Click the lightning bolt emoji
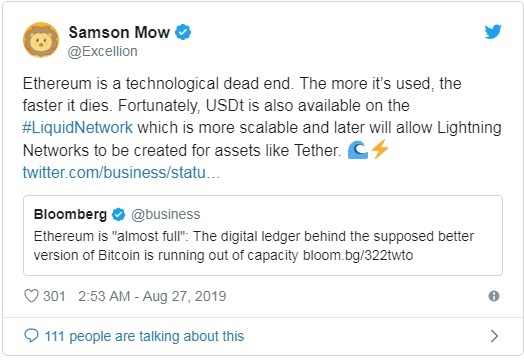This screenshot has width=524, height=360. click(x=380, y=149)
